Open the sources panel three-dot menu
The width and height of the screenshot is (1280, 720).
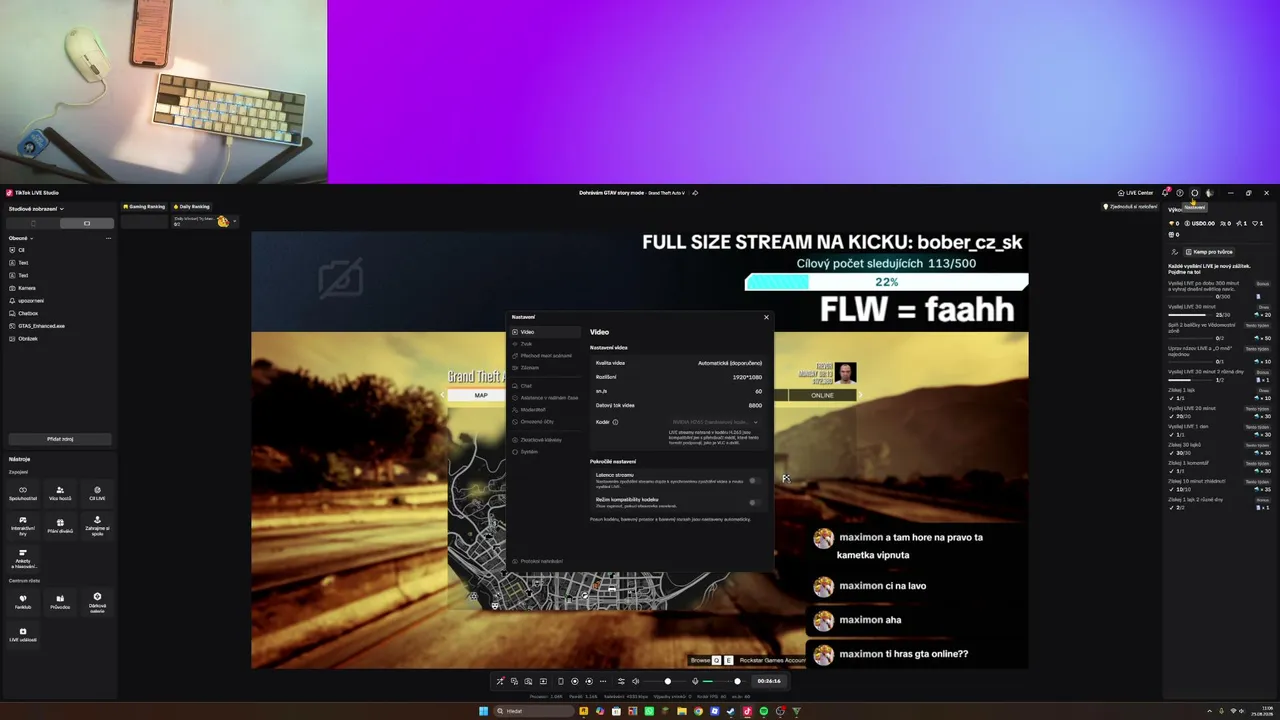108,238
